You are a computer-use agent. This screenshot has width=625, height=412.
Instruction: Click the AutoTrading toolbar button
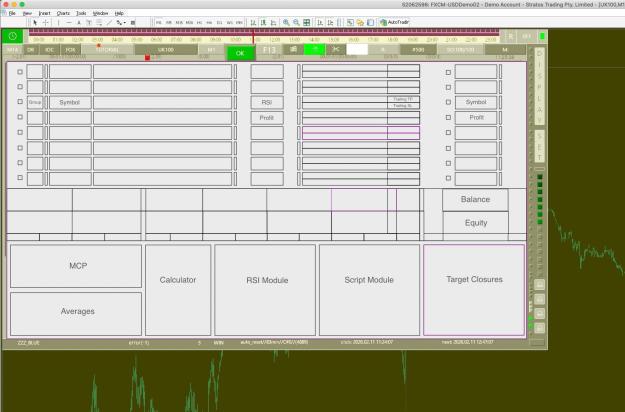[x=395, y=22]
